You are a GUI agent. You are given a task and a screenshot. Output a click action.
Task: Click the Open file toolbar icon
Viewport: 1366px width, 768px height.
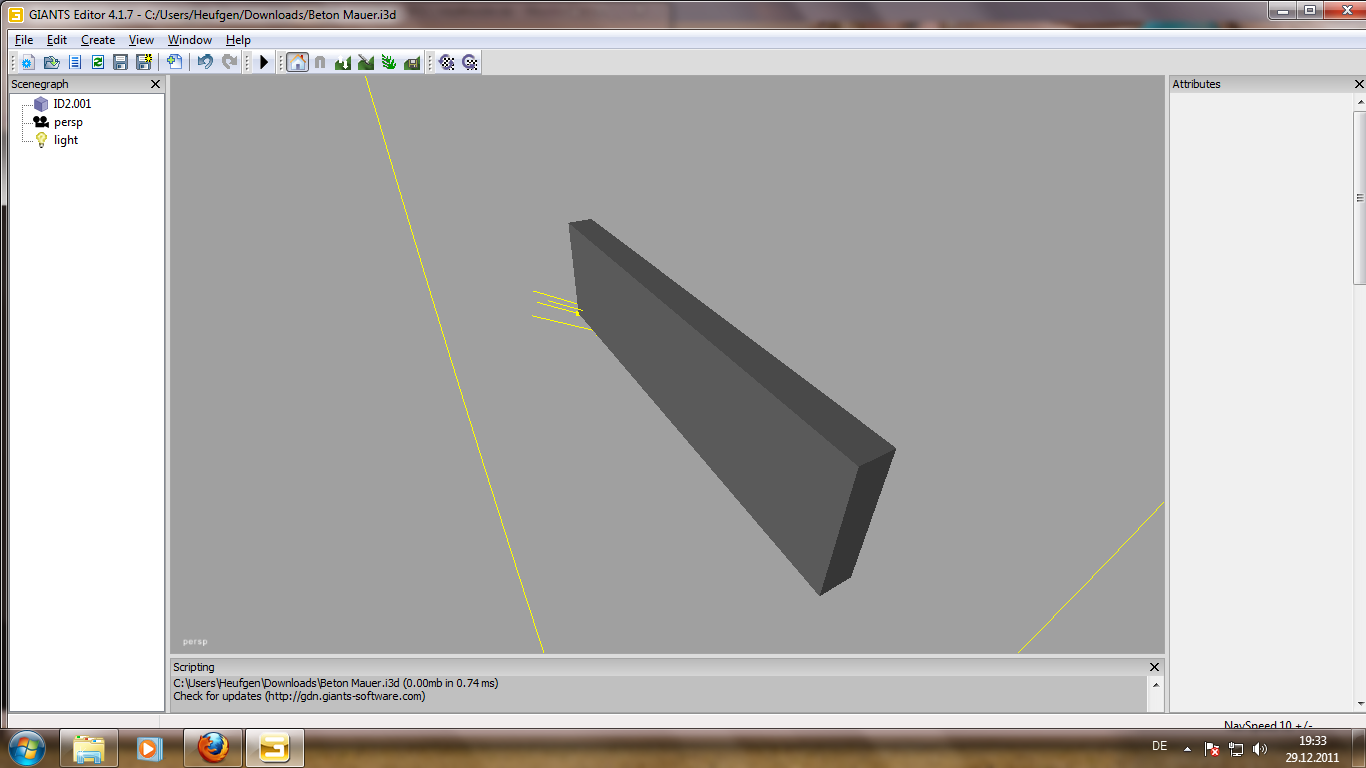point(51,62)
